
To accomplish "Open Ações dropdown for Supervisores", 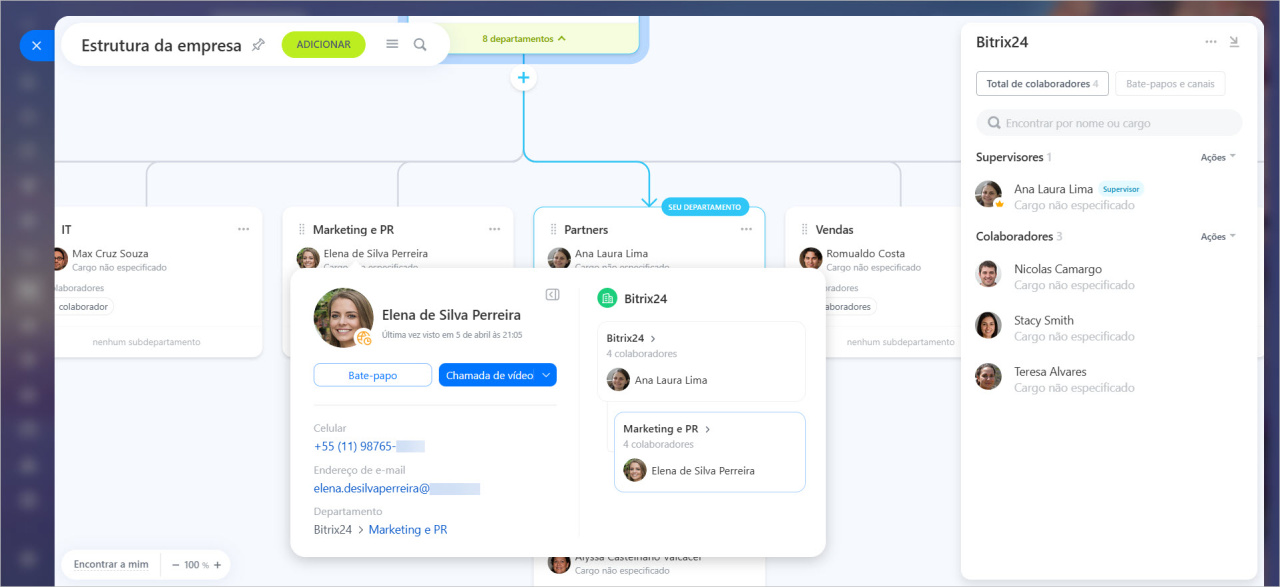I will coord(1218,157).
